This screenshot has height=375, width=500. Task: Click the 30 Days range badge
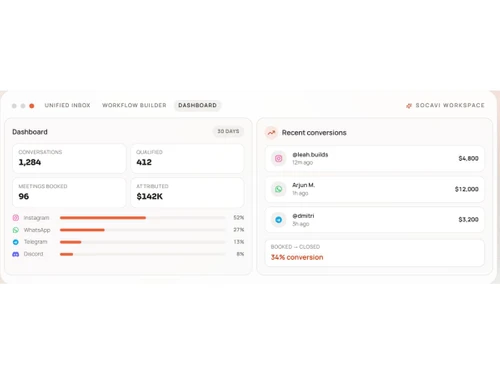(228, 131)
